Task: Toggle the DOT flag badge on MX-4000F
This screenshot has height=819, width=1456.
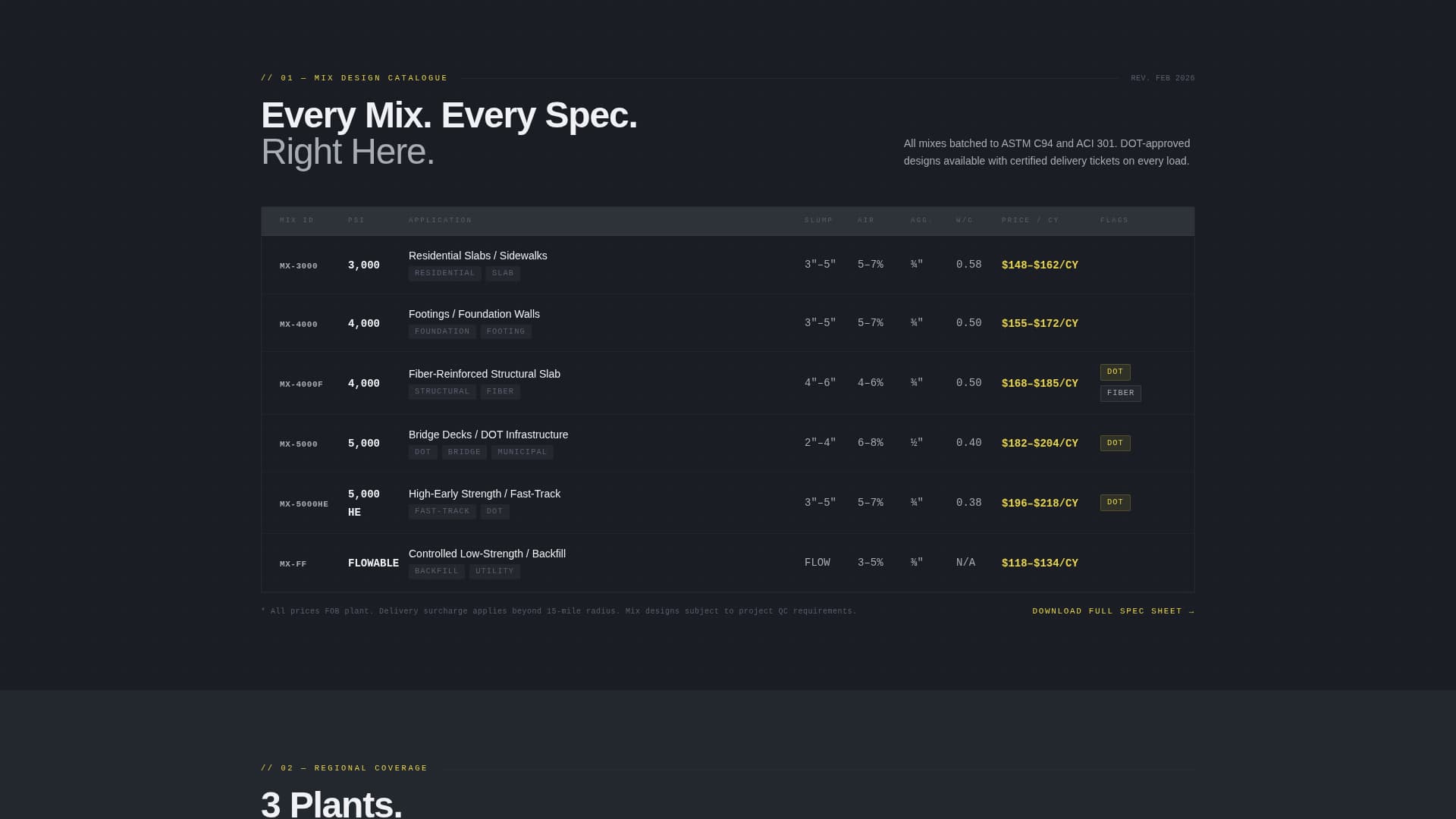Action: [1115, 372]
